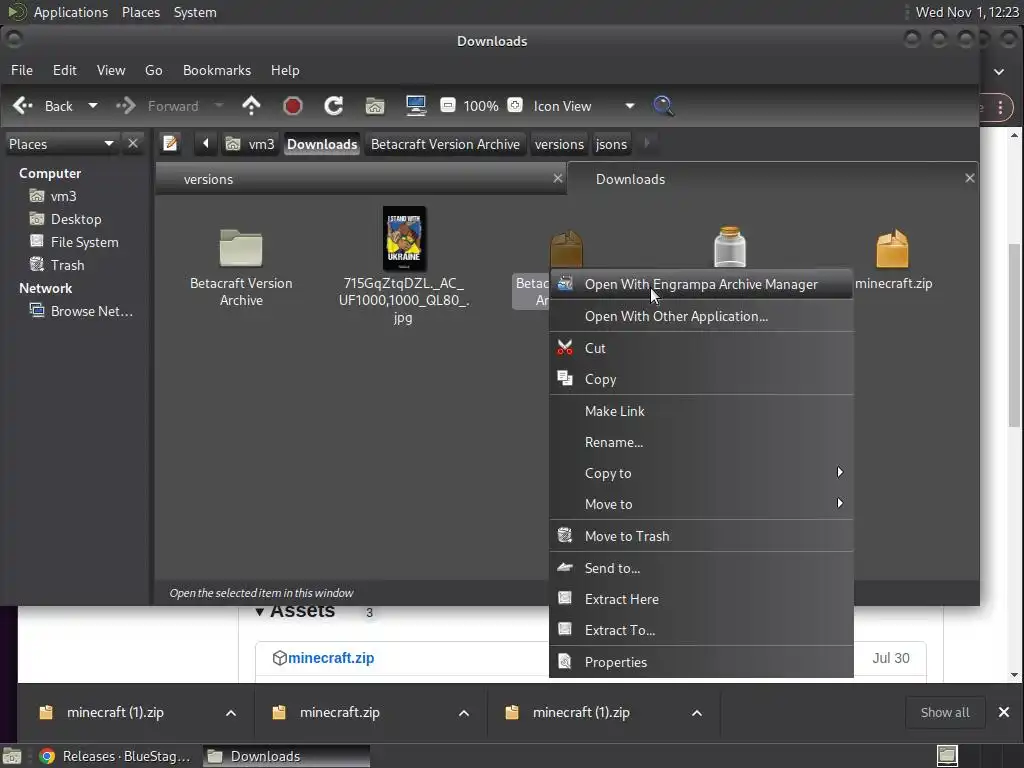Select Trash in the Places sidebar
The image size is (1024, 768).
click(x=57, y=264)
